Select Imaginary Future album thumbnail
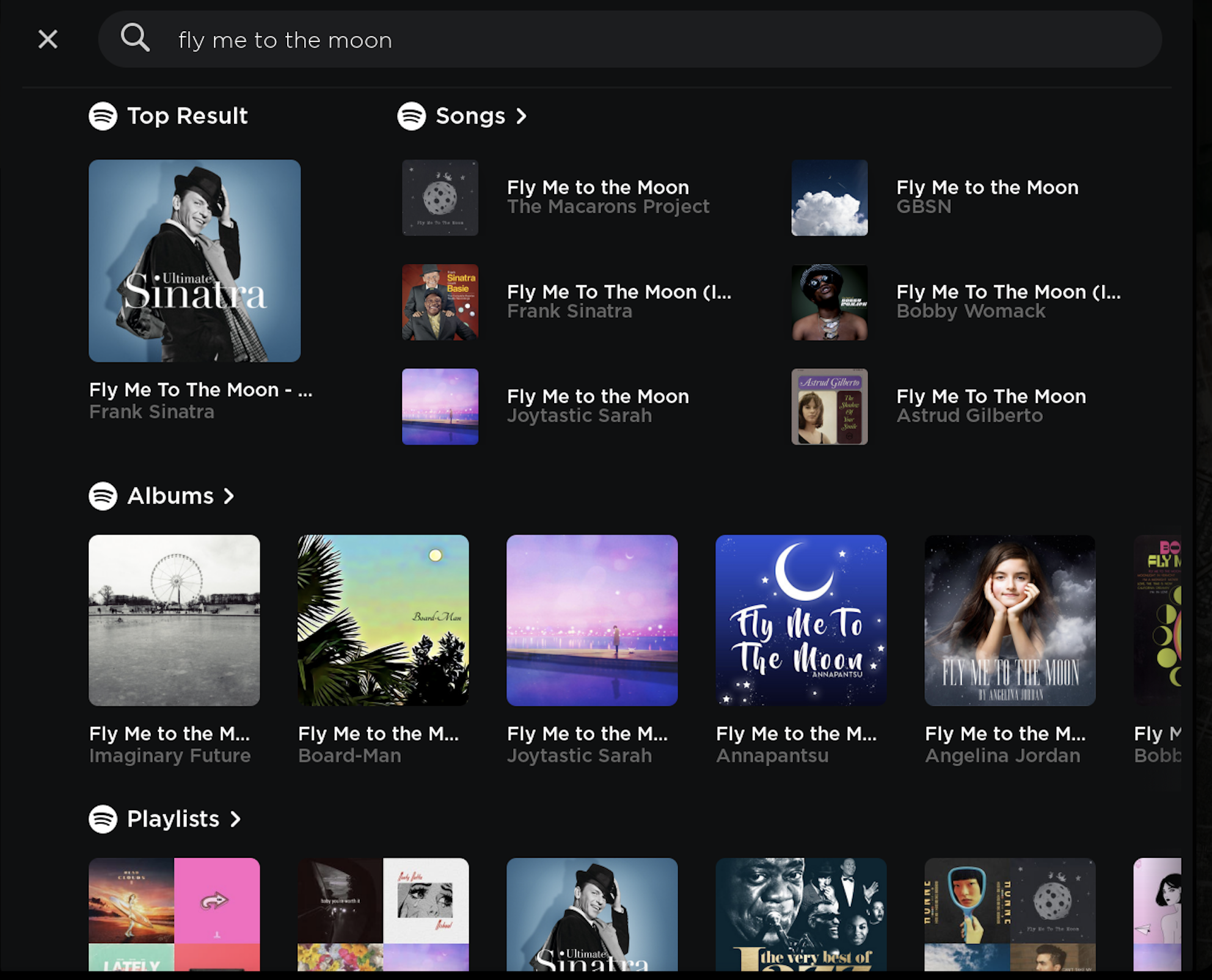This screenshot has height=980, width=1212. click(175, 620)
